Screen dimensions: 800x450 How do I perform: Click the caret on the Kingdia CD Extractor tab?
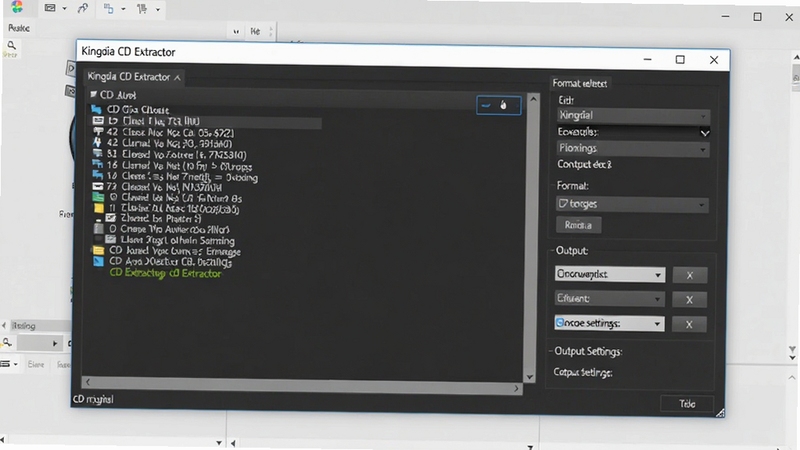177,78
